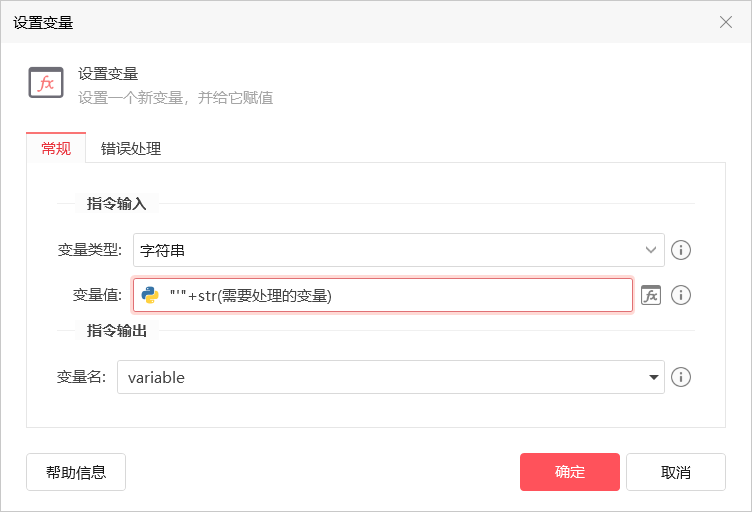Switch to the 常规 tab

[x=56, y=149]
